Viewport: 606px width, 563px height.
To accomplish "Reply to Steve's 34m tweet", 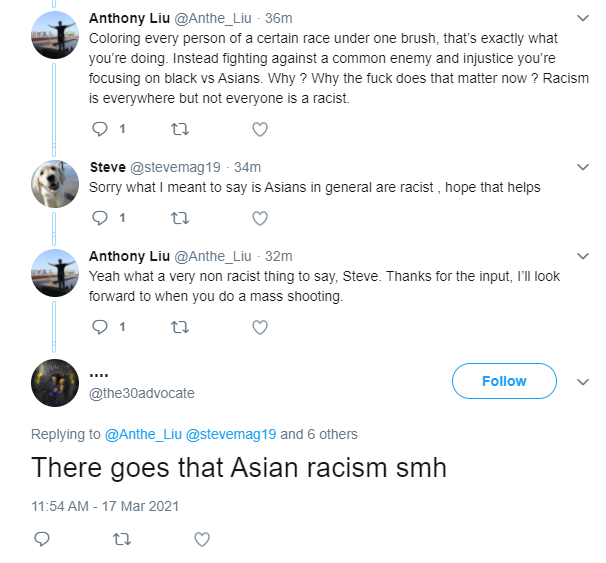I will tap(100, 218).
